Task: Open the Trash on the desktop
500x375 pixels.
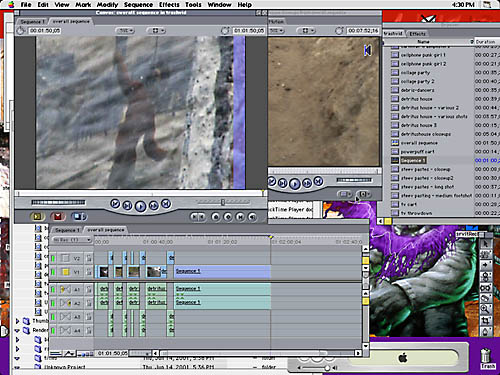Action: click(x=487, y=359)
